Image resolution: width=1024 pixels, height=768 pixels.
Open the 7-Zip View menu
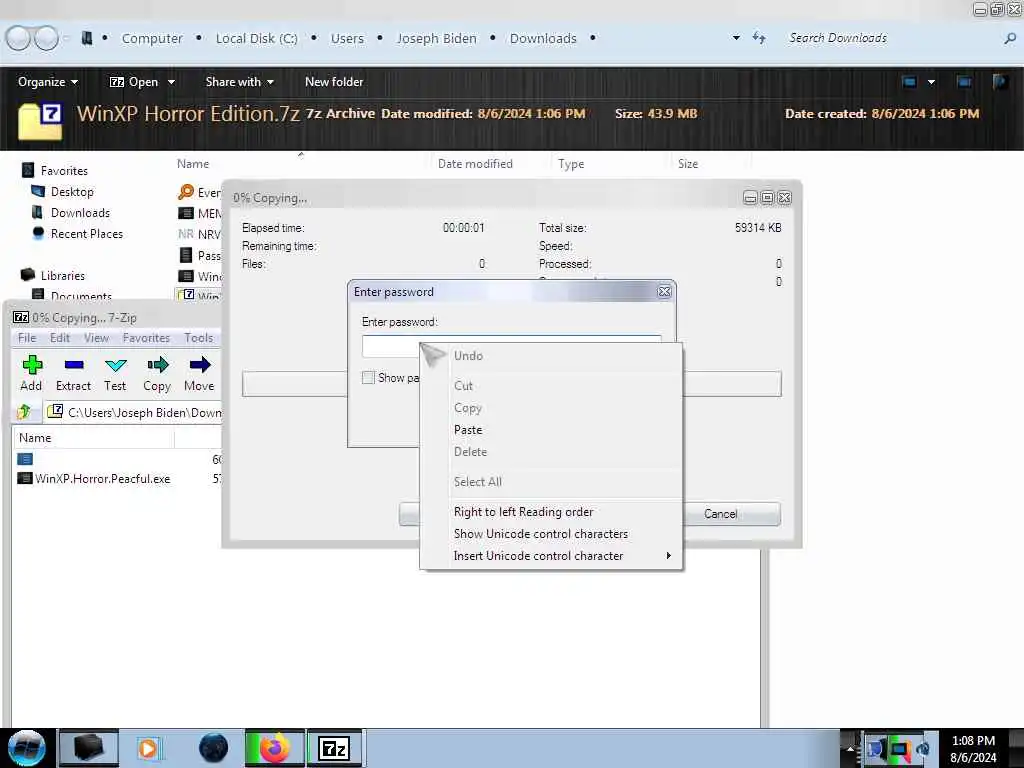96,338
